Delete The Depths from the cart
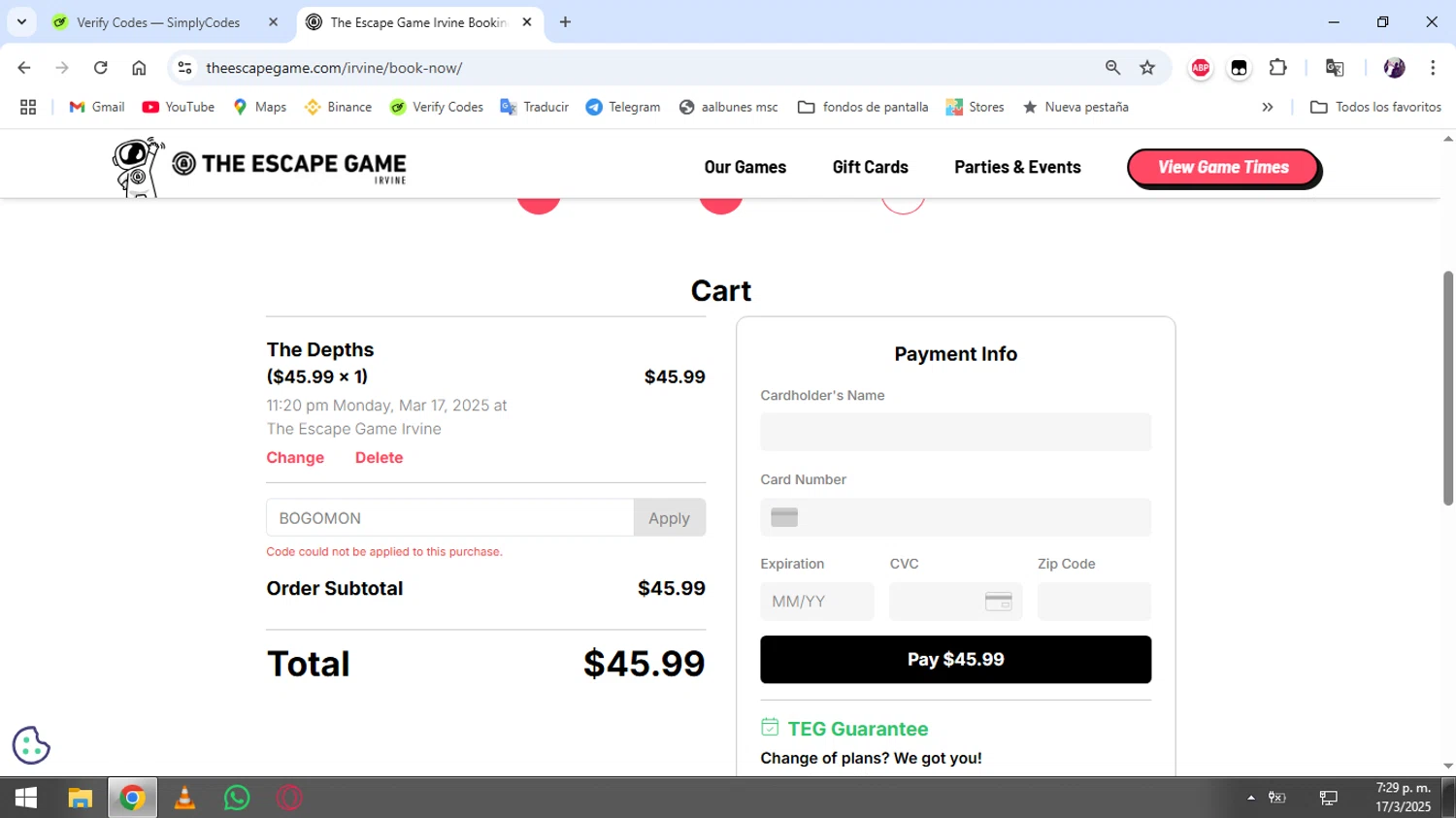This screenshot has height=818, width=1456. click(379, 458)
